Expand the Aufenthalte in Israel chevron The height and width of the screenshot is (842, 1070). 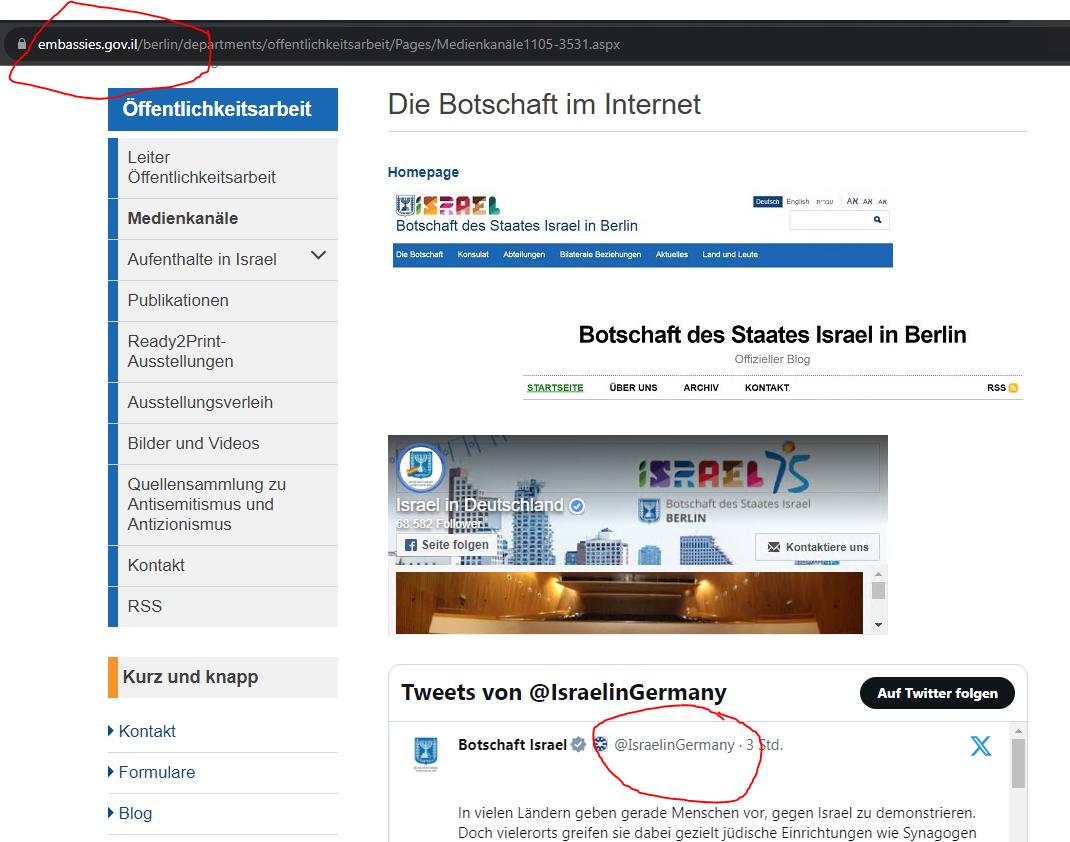point(318,256)
